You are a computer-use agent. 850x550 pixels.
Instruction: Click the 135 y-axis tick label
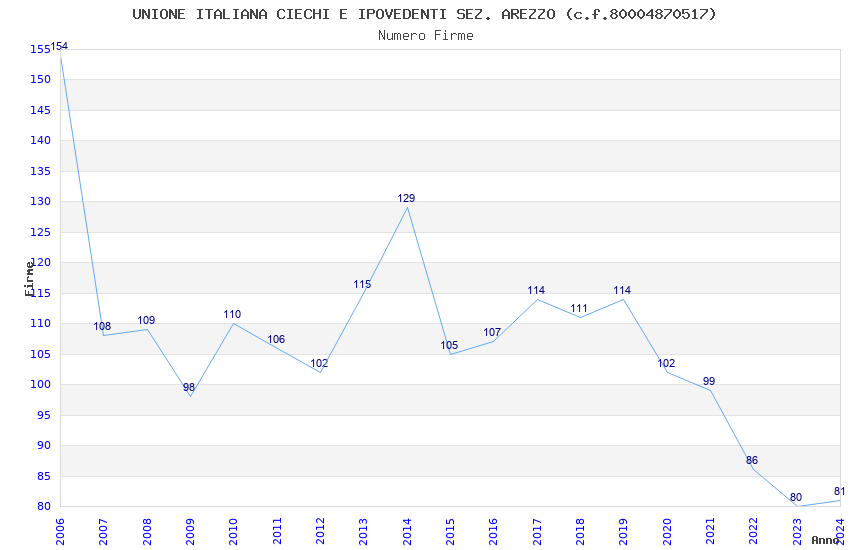point(40,171)
